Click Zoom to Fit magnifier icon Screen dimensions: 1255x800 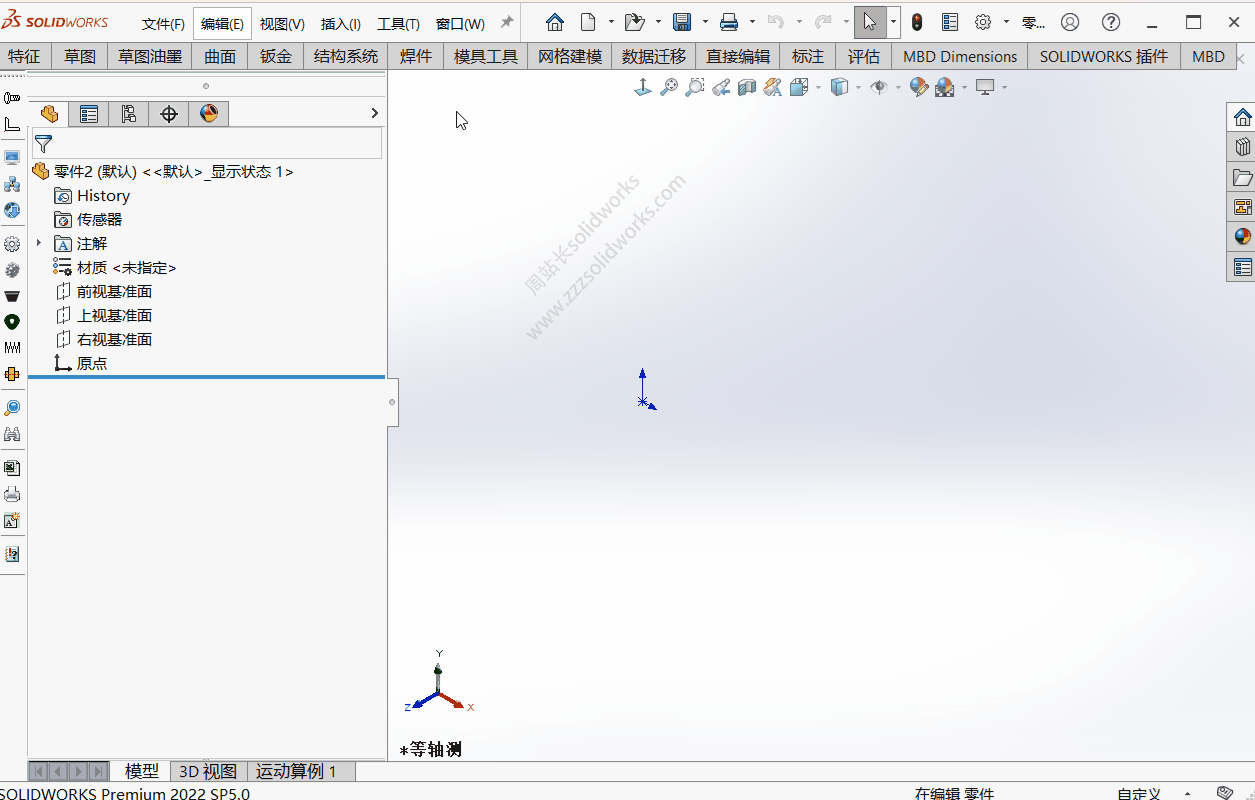(x=669, y=88)
